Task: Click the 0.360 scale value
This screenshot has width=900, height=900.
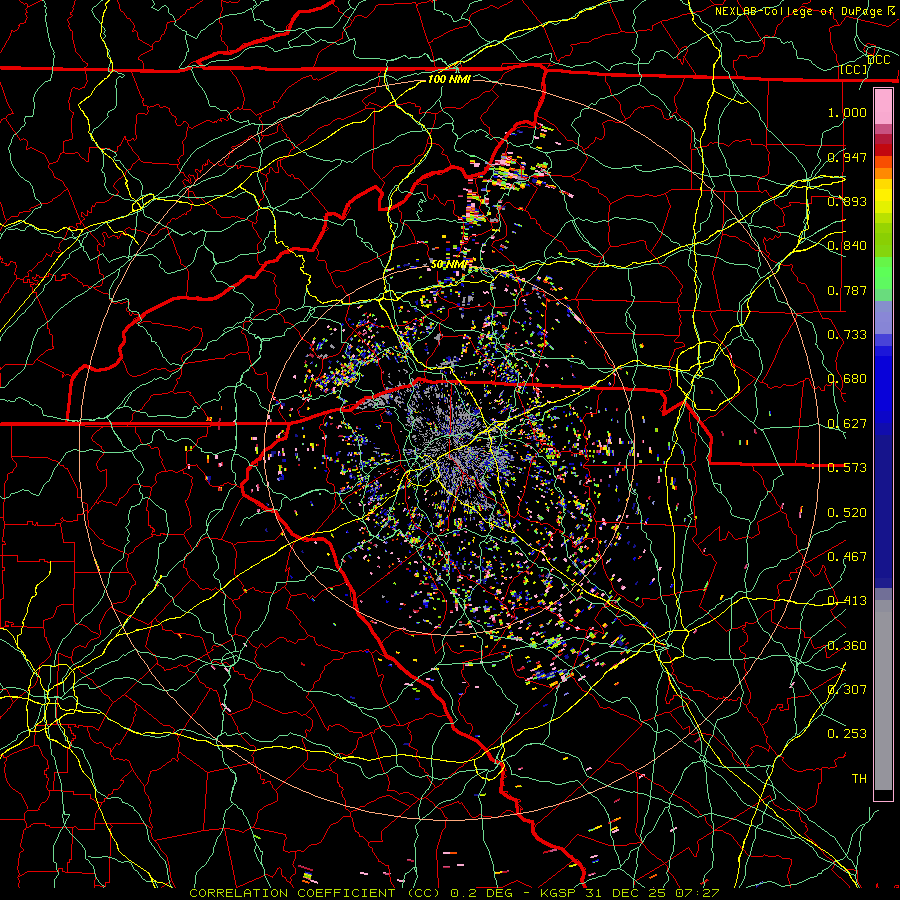Action: point(847,646)
